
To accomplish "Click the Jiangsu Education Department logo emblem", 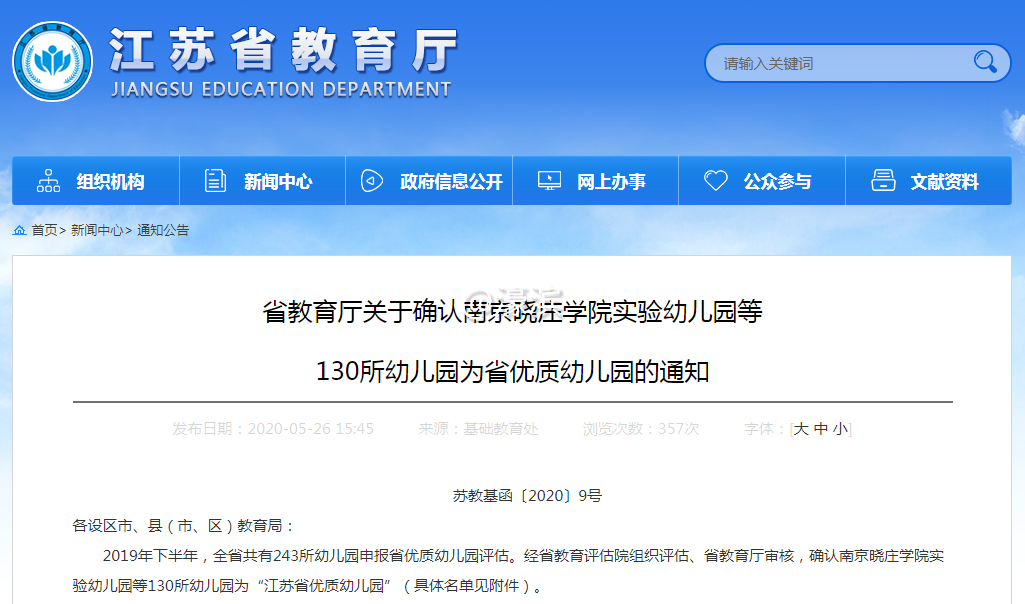I will click(x=52, y=62).
